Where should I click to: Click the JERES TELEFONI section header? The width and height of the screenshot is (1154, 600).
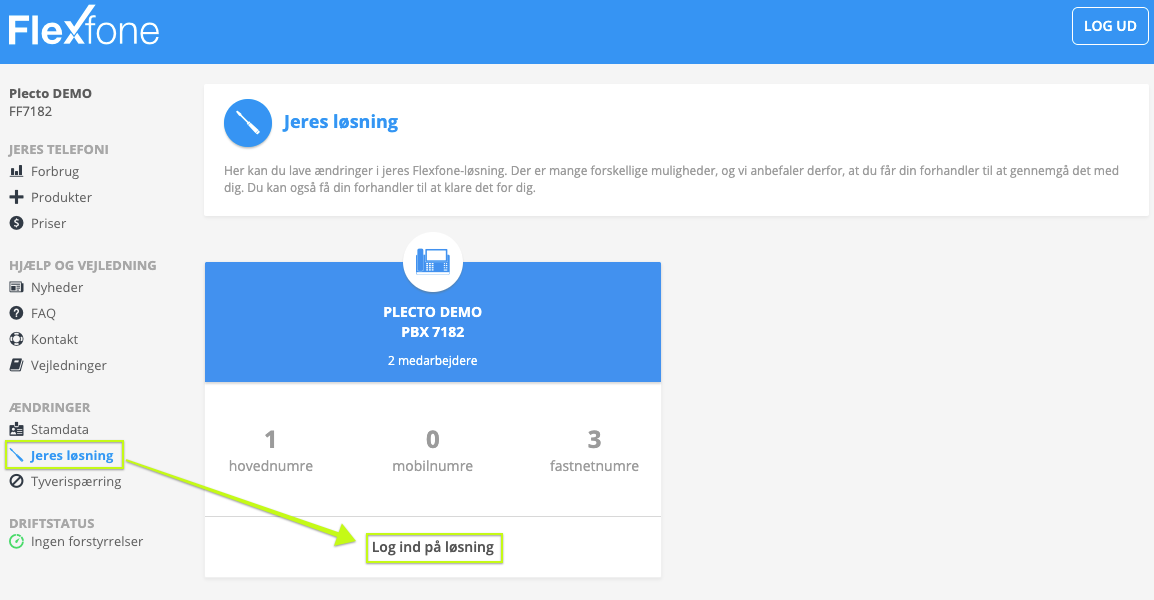click(x=59, y=149)
